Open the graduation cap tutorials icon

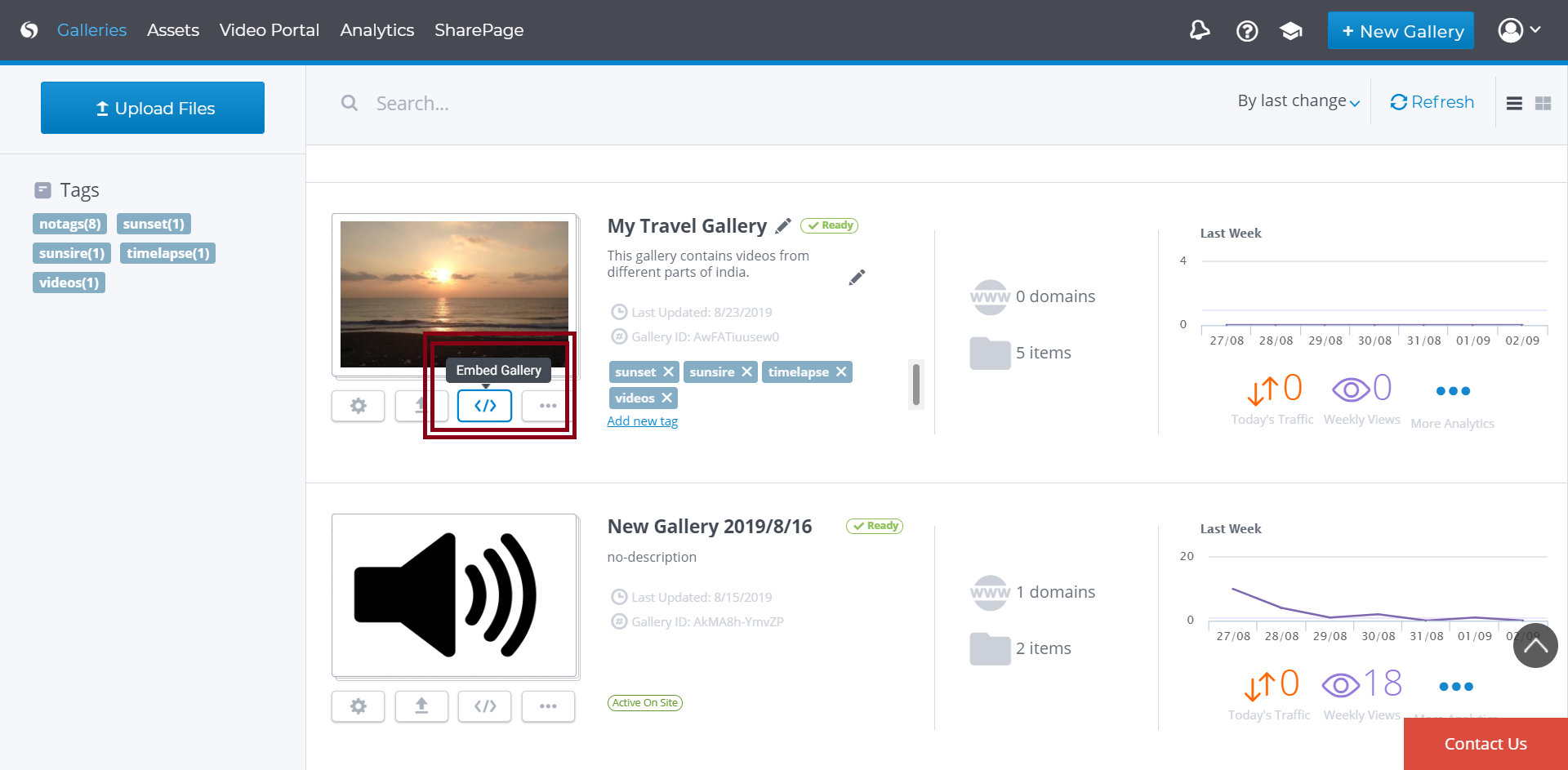pyautogui.click(x=1291, y=31)
